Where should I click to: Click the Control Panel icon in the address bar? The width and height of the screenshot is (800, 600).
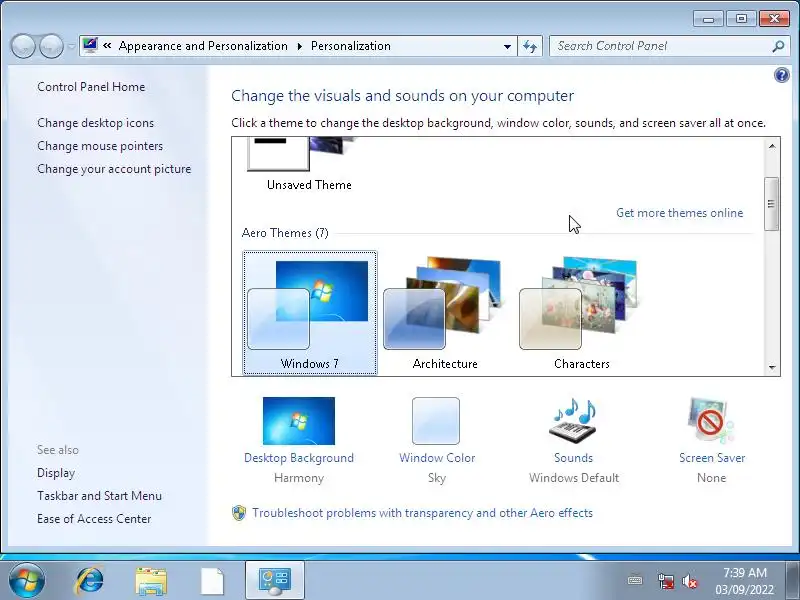tap(90, 45)
